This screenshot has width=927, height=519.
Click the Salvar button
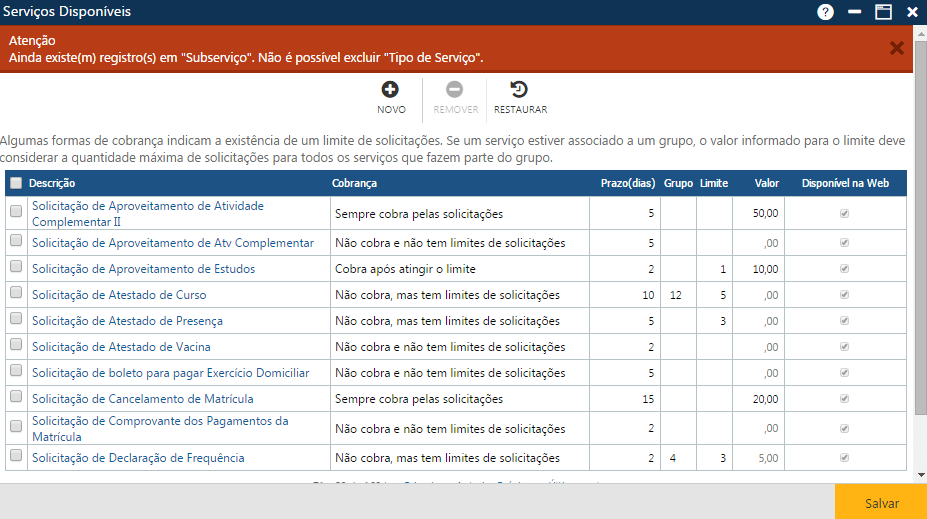(x=881, y=502)
